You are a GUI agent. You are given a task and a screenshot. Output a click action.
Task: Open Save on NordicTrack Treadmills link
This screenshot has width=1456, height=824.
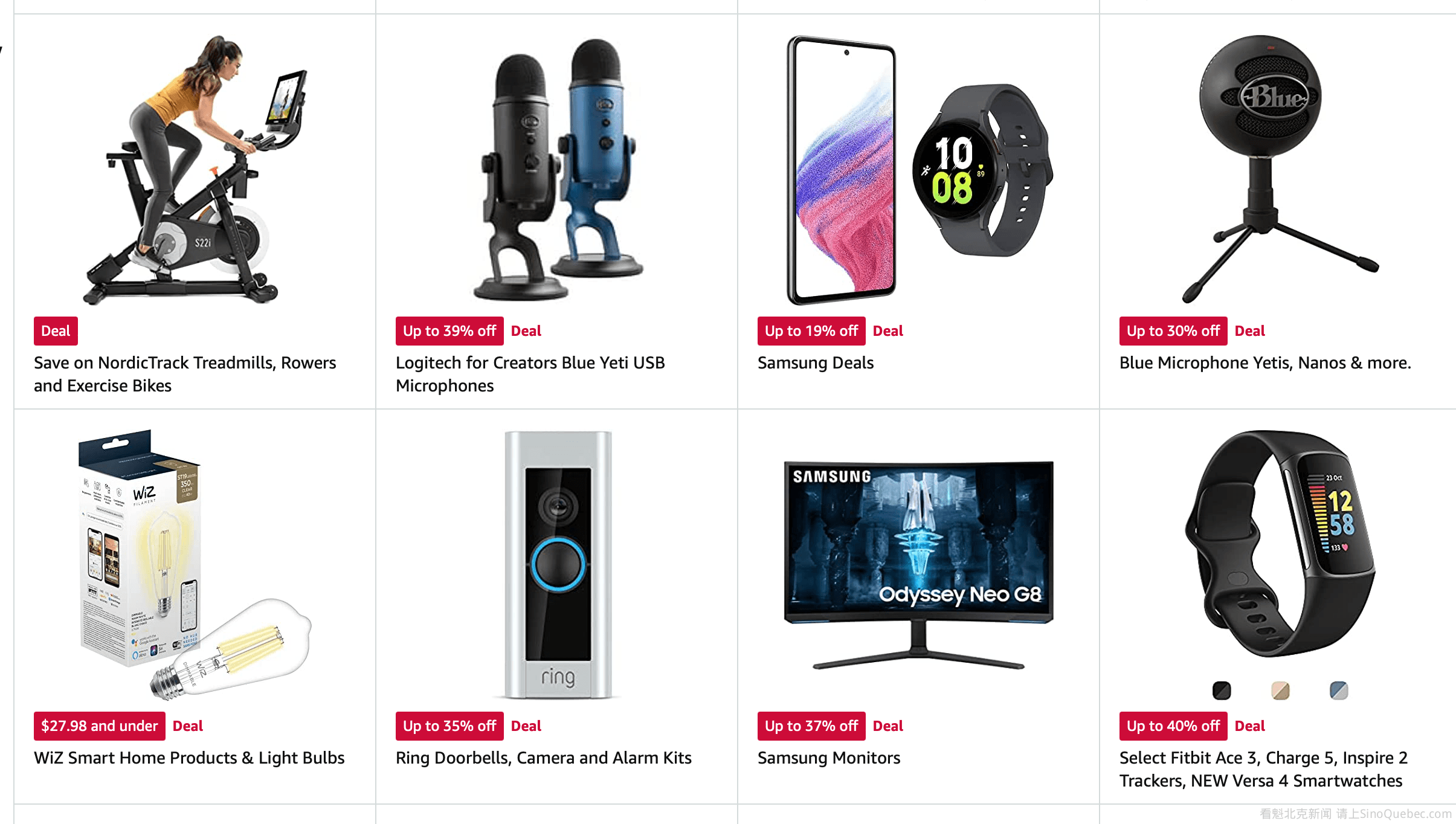pyautogui.click(x=185, y=374)
